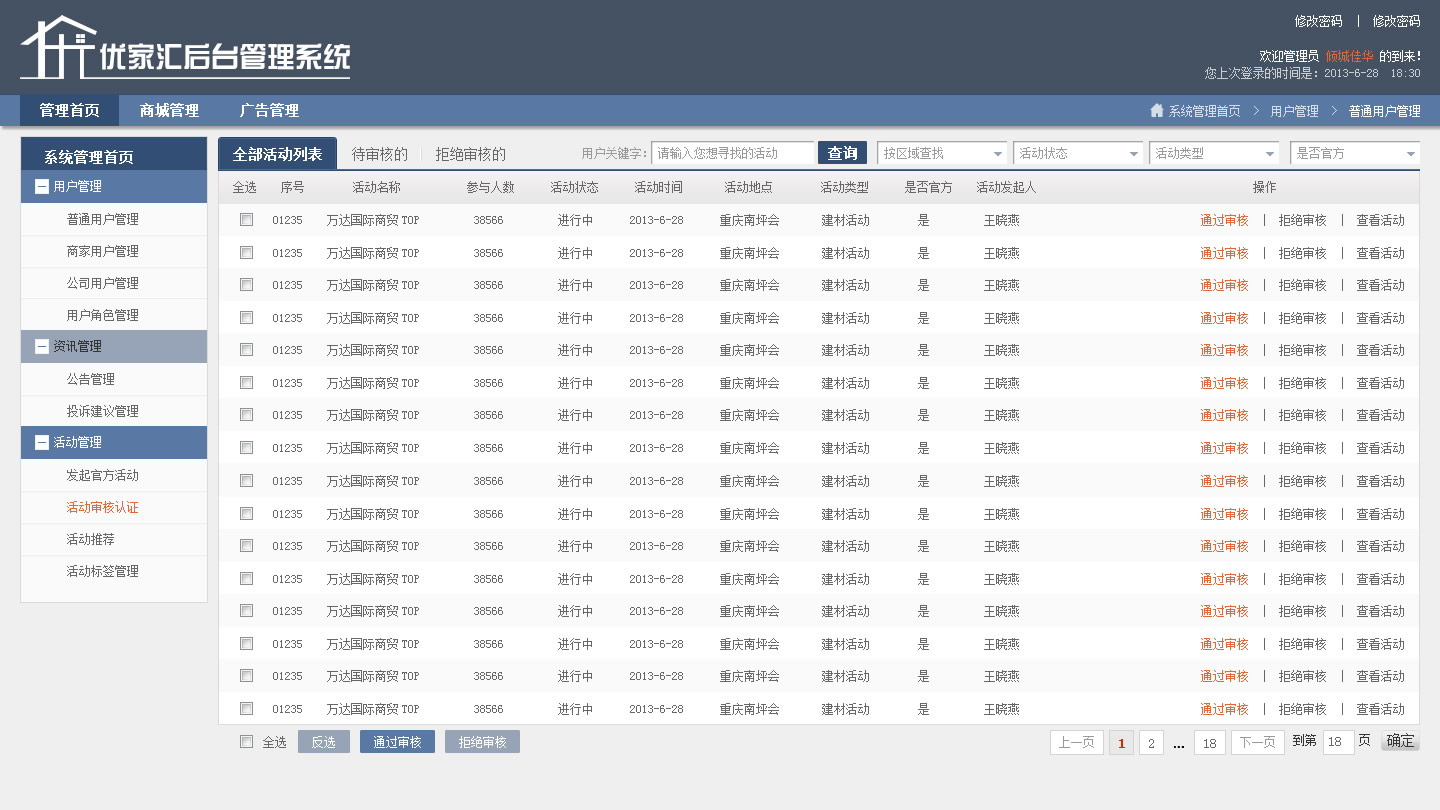
Task: Click the 全选 column header
Action: pos(245,187)
